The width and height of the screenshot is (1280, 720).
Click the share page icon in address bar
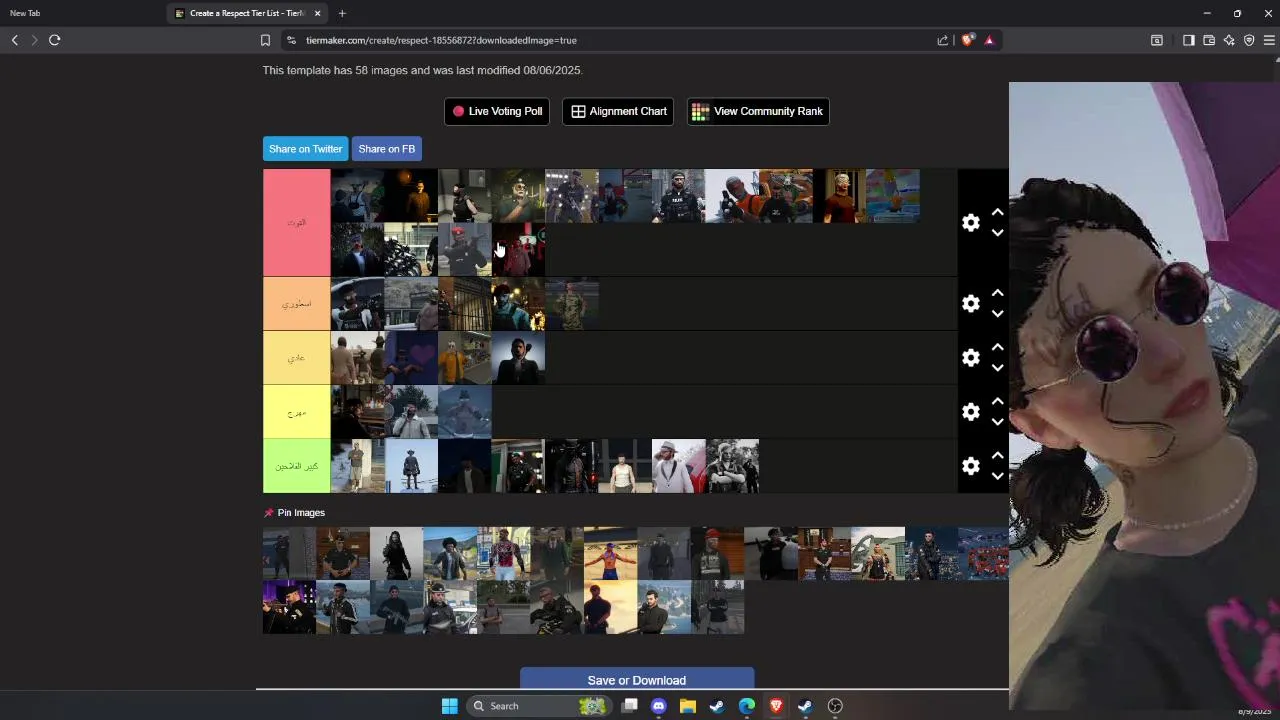click(x=942, y=40)
